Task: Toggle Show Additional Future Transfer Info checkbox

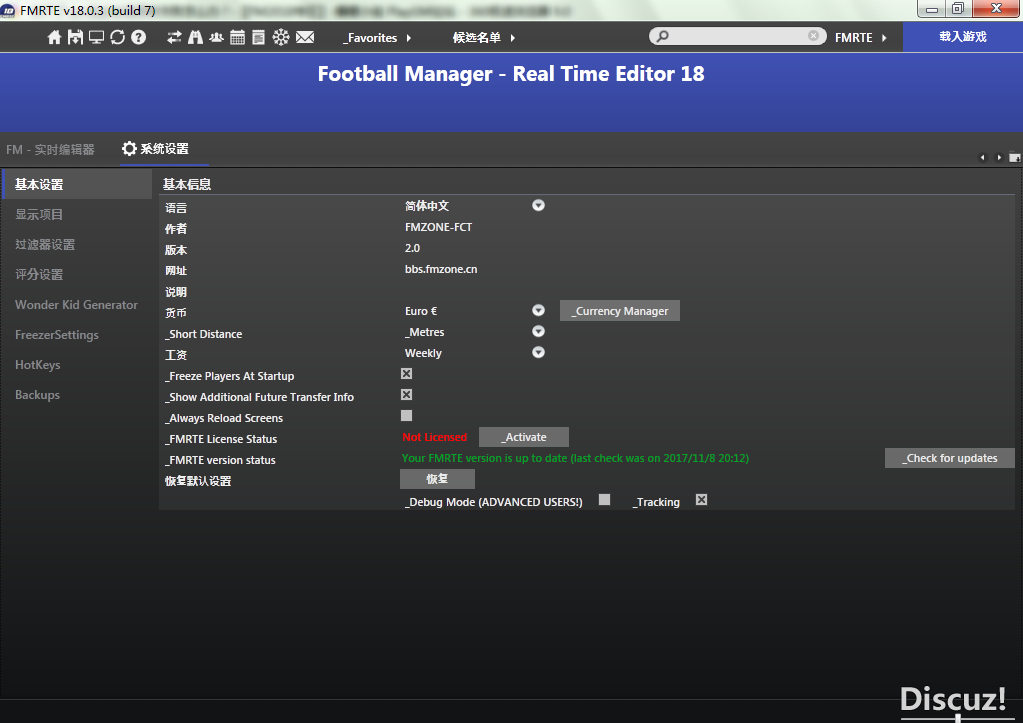Action: point(406,394)
